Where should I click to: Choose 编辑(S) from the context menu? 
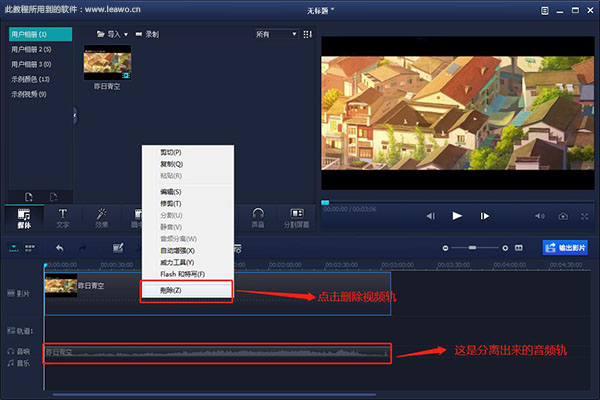point(188,192)
